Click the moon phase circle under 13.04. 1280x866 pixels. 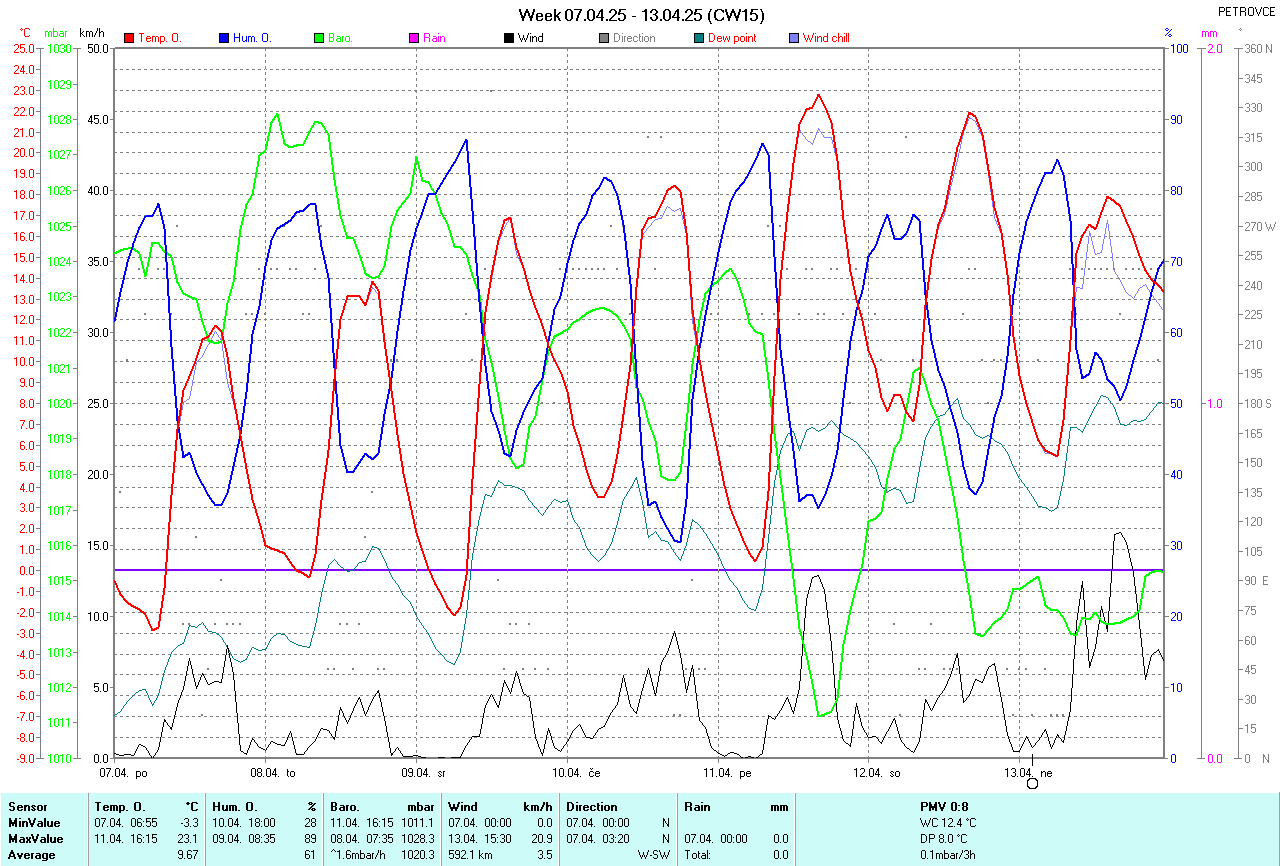pyautogui.click(x=1033, y=783)
